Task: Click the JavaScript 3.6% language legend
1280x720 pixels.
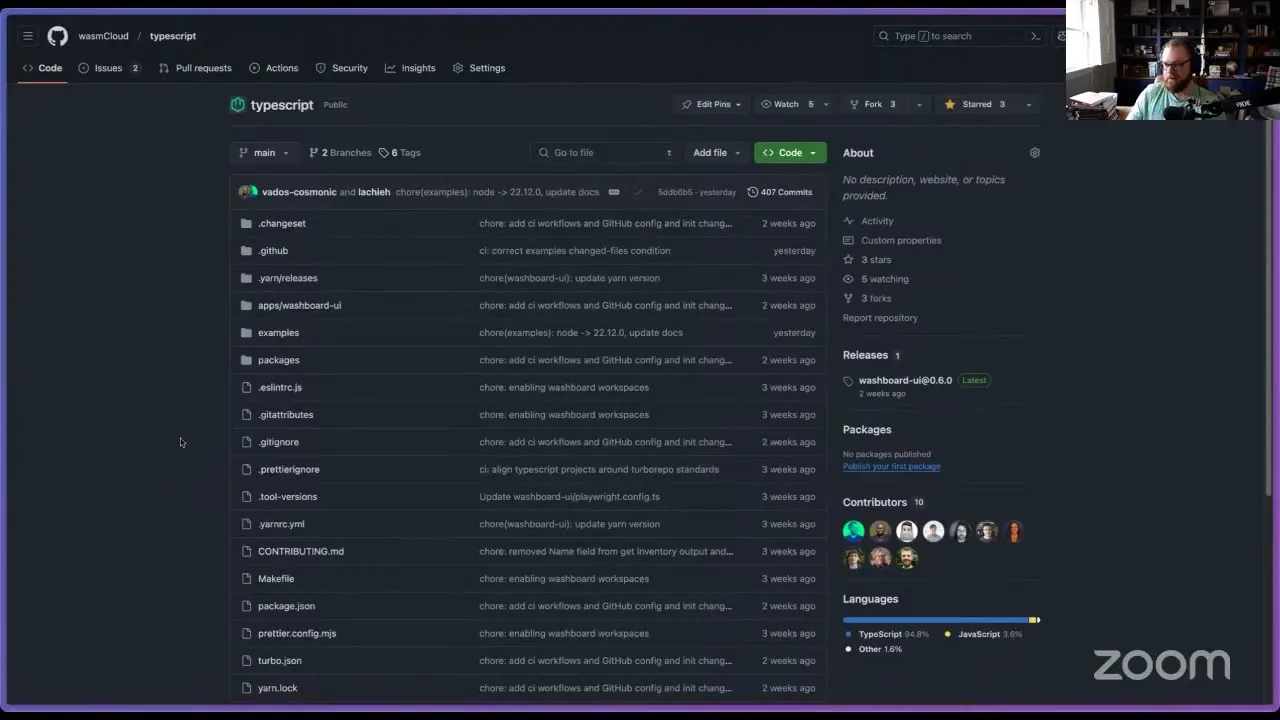Action: click(983, 634)
